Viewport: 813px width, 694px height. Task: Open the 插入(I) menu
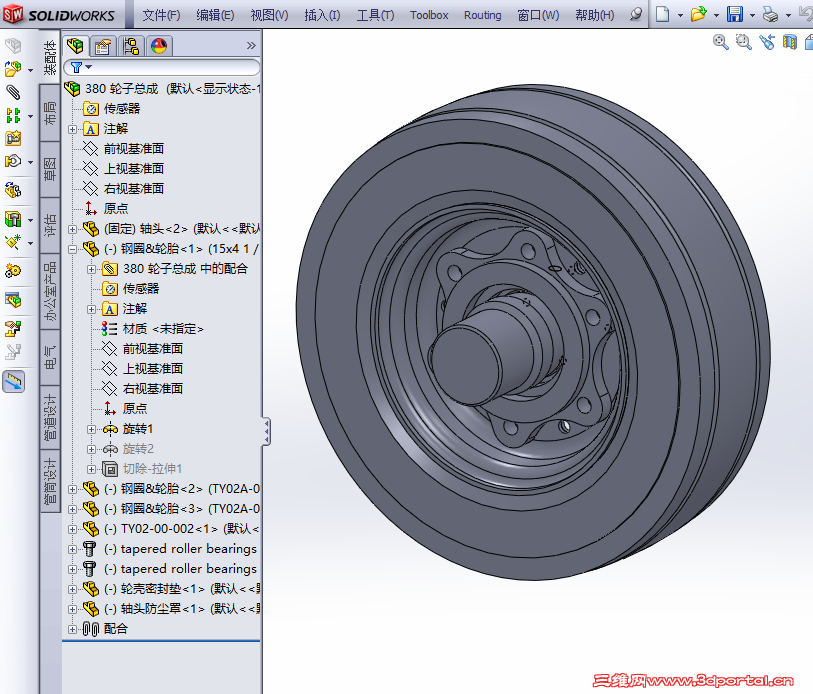322,15
